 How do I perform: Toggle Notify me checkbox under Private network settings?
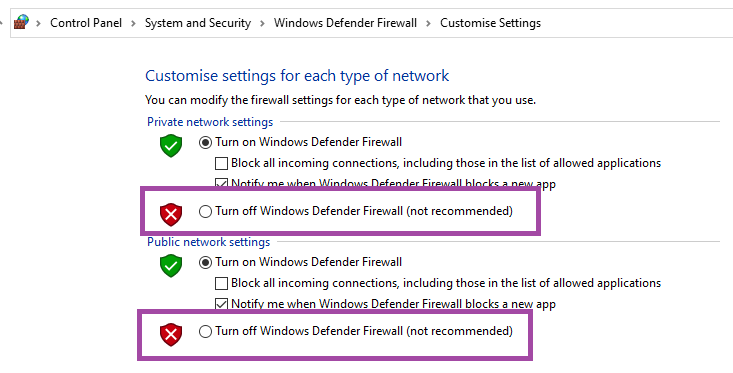[x=221, y=184]
